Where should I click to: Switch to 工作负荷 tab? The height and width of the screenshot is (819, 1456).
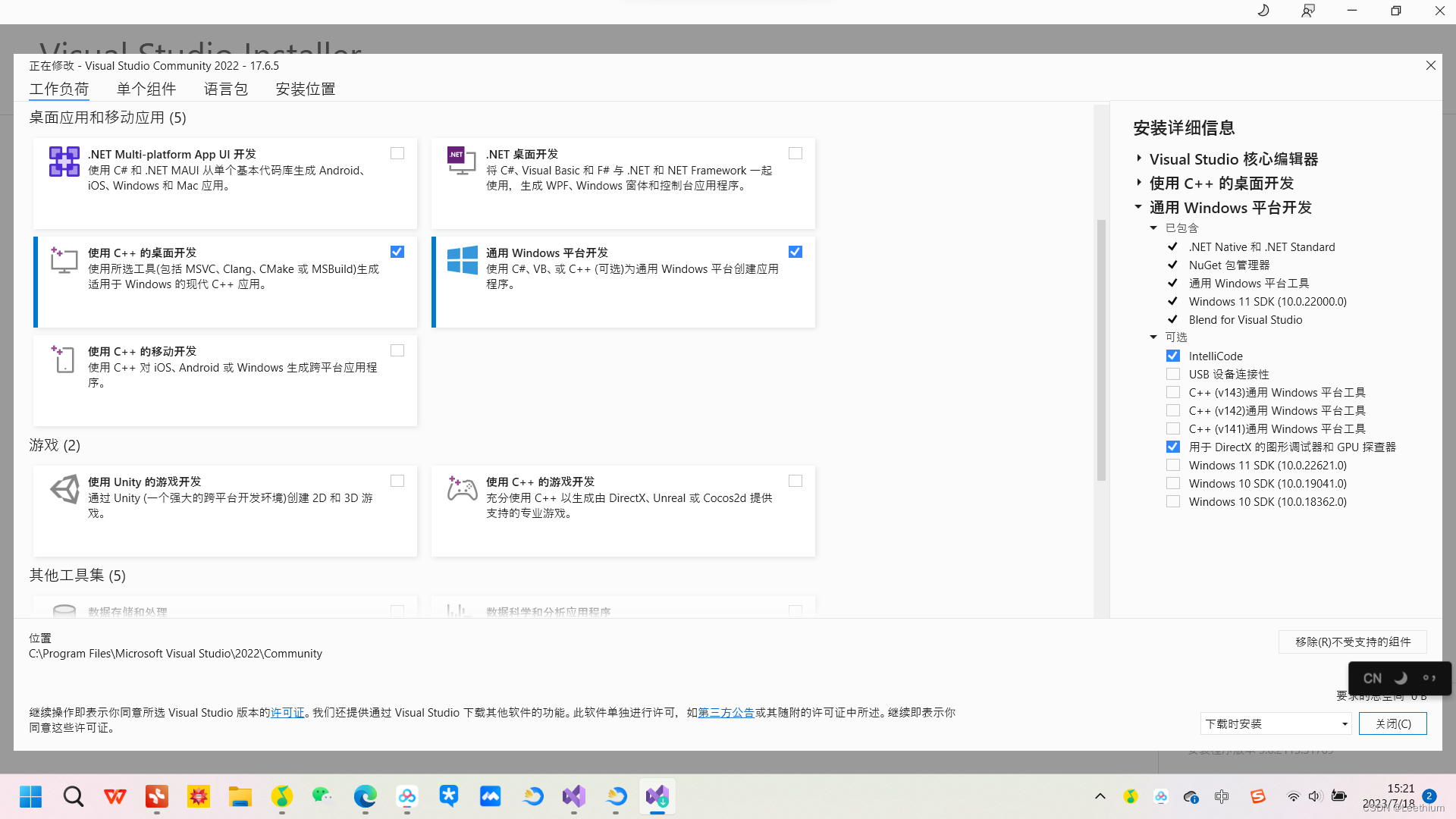pos(59,89)
